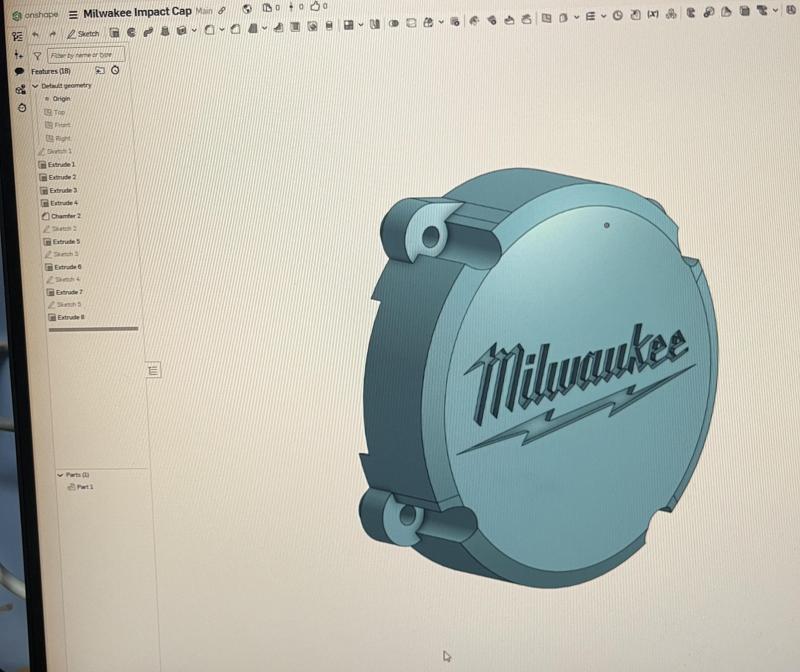800x672 pixels.
Task: Select the Thicken tool
Action: [181, 31]
